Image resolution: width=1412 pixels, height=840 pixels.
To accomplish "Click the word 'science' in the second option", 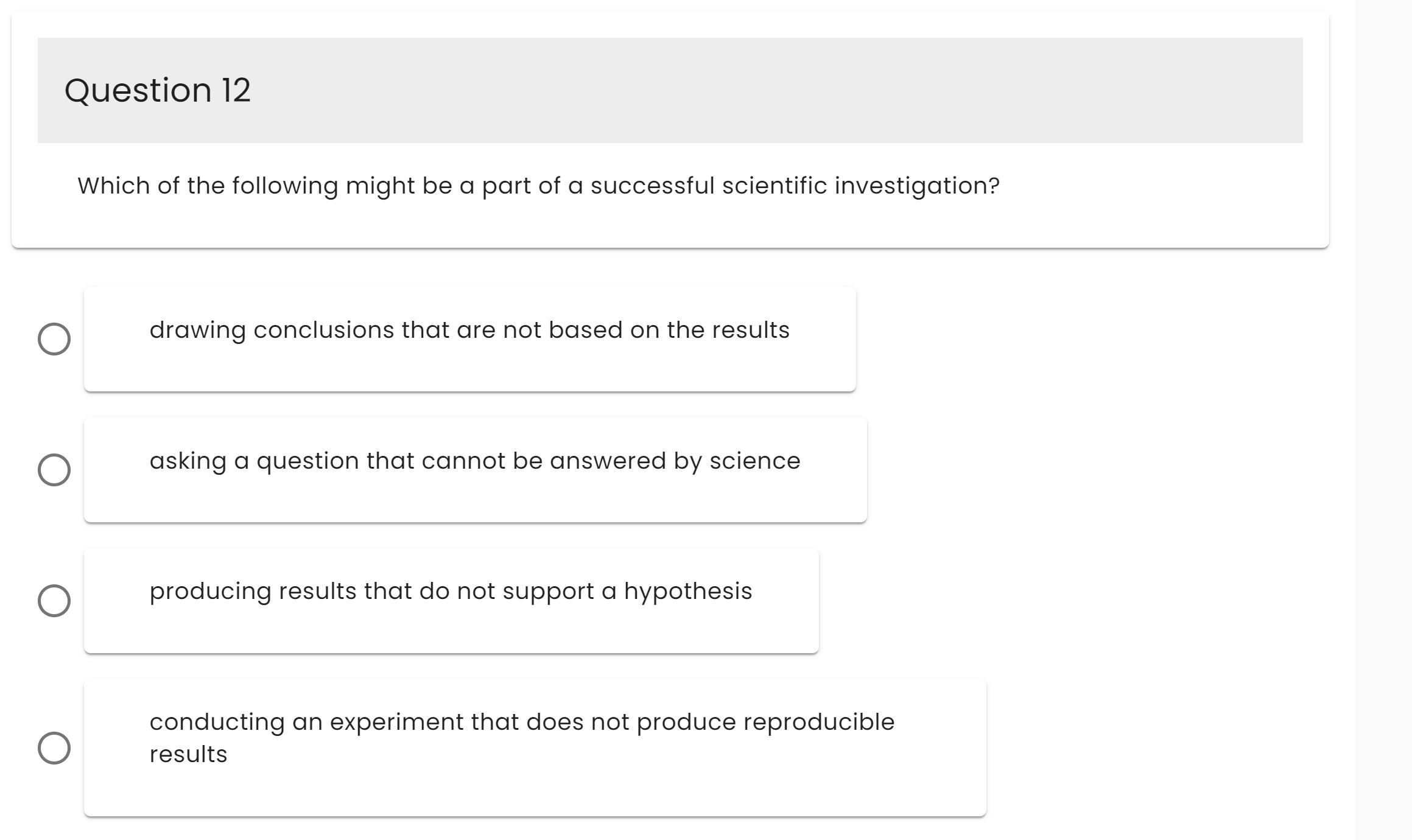I will (x=754, y=461).
